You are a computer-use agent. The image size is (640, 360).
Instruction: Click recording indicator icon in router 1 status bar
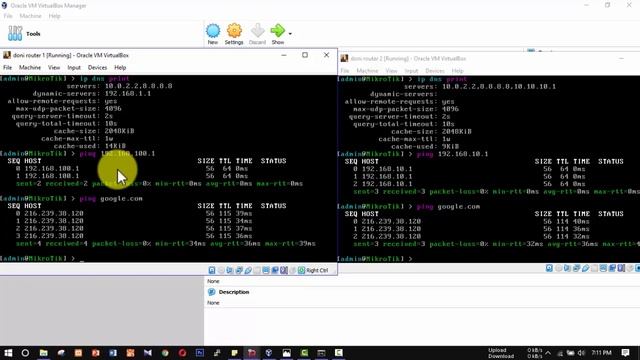pyautogui.click(x=275, y=270)
